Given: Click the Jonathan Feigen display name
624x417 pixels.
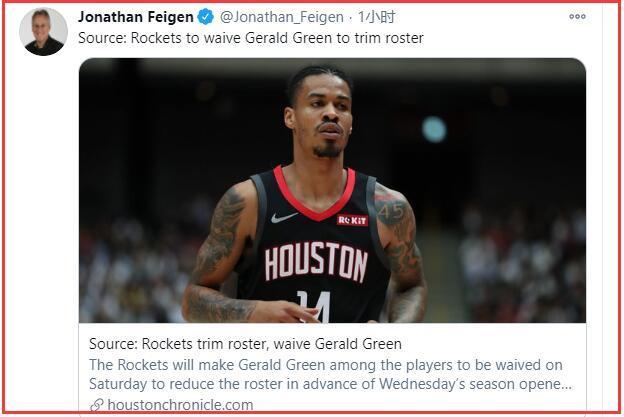Looking at the screenshot, I should (136, 17).
